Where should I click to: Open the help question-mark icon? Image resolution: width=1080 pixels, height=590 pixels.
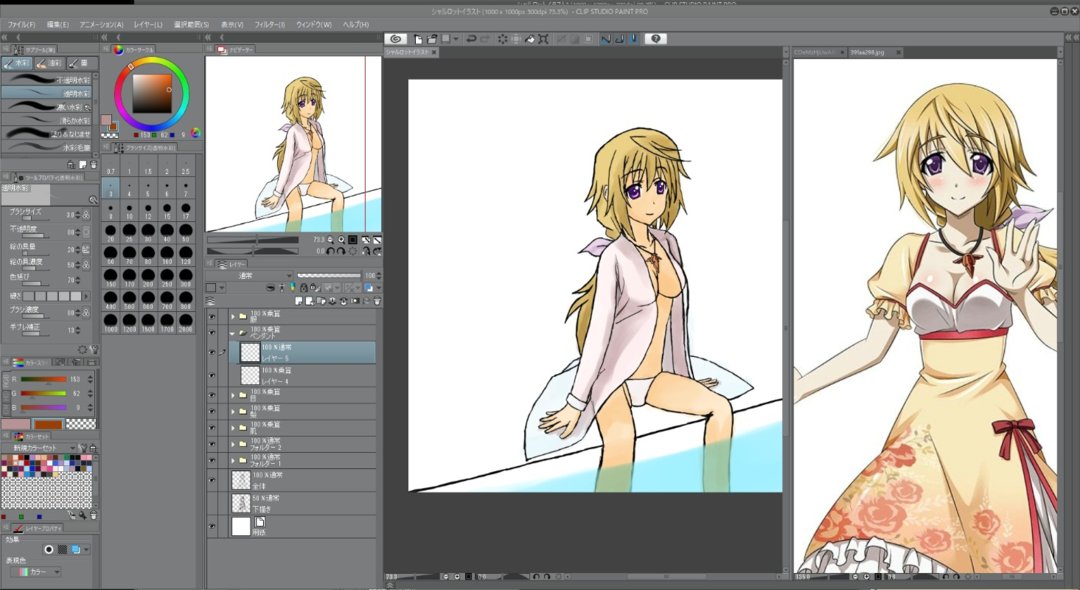[x=655, y=39]
